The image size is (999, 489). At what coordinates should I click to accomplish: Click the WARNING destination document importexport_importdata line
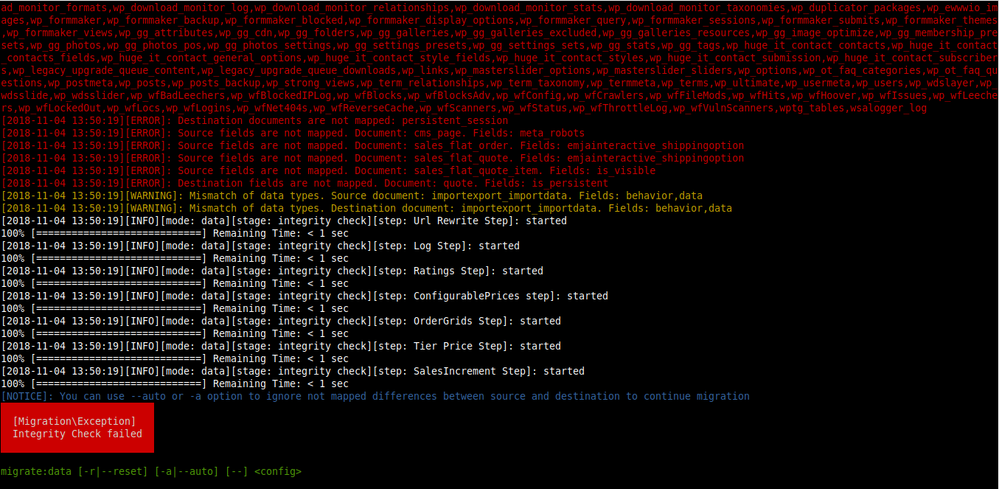tap(366, 208)
